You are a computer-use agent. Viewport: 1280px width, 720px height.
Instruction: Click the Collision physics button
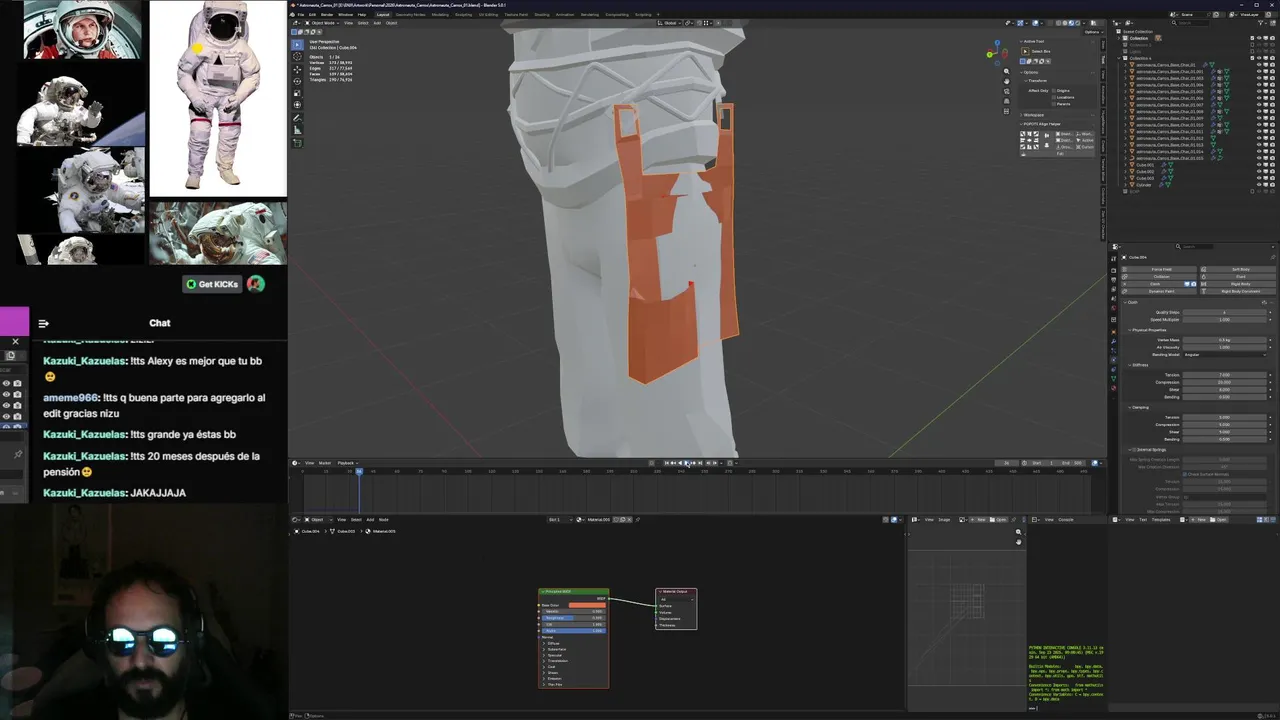(1159, 277)
